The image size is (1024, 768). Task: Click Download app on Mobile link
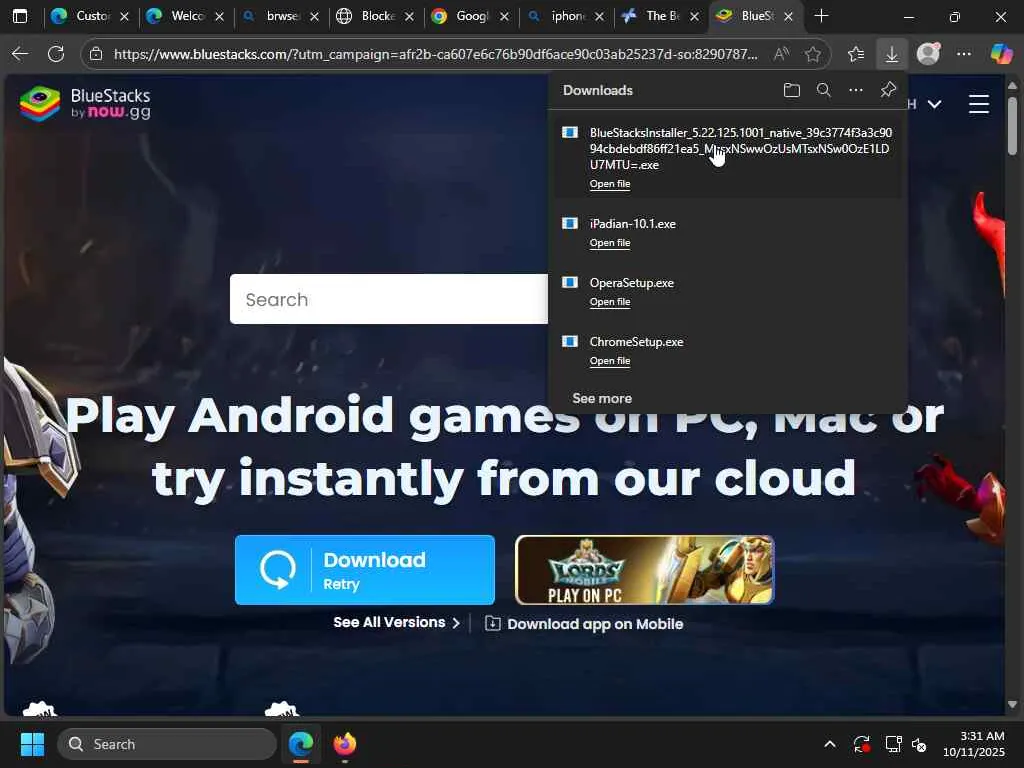[584, 624]
